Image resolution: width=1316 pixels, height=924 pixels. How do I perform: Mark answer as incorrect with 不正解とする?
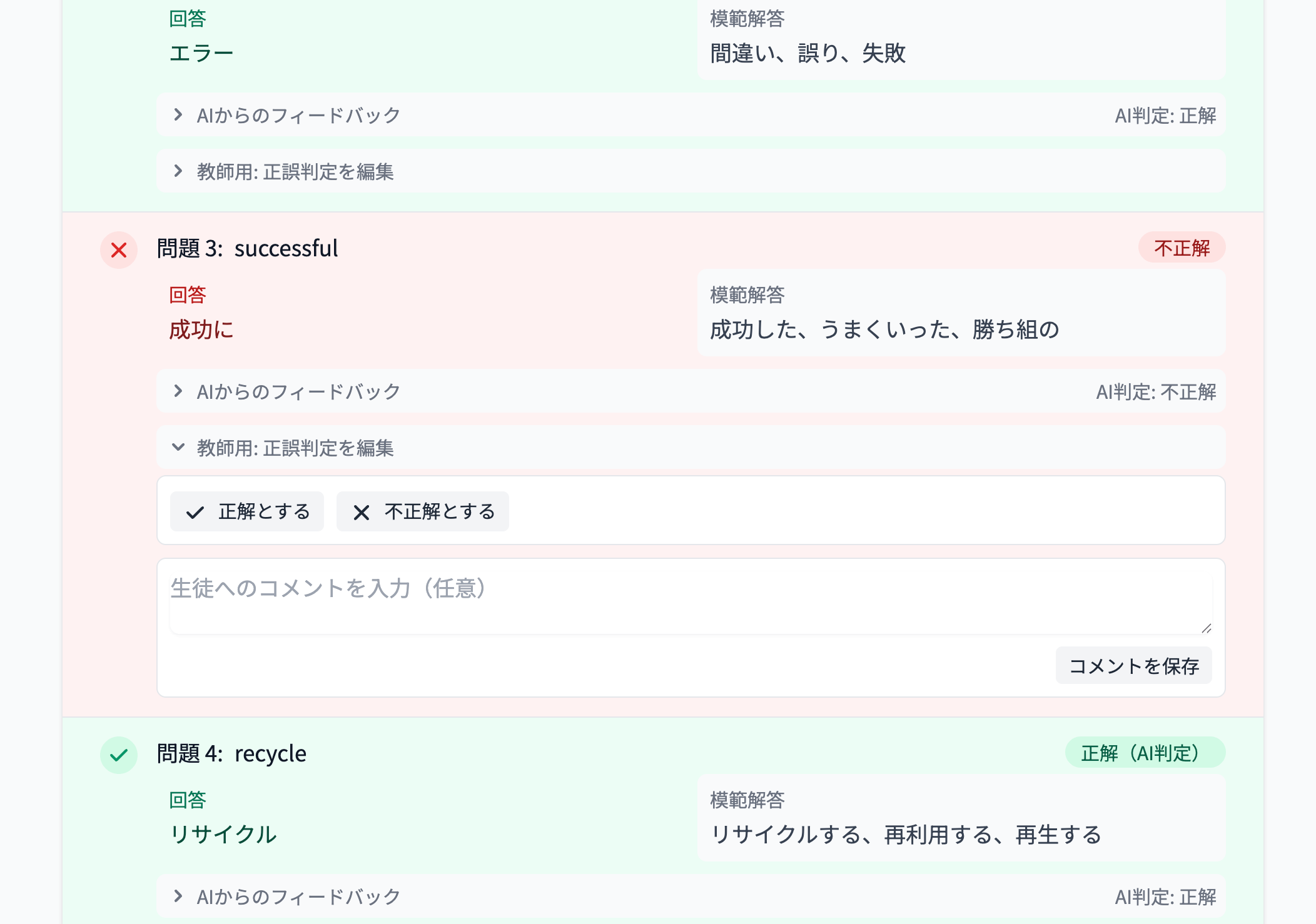pyautogui.click(x=423, y=511)
